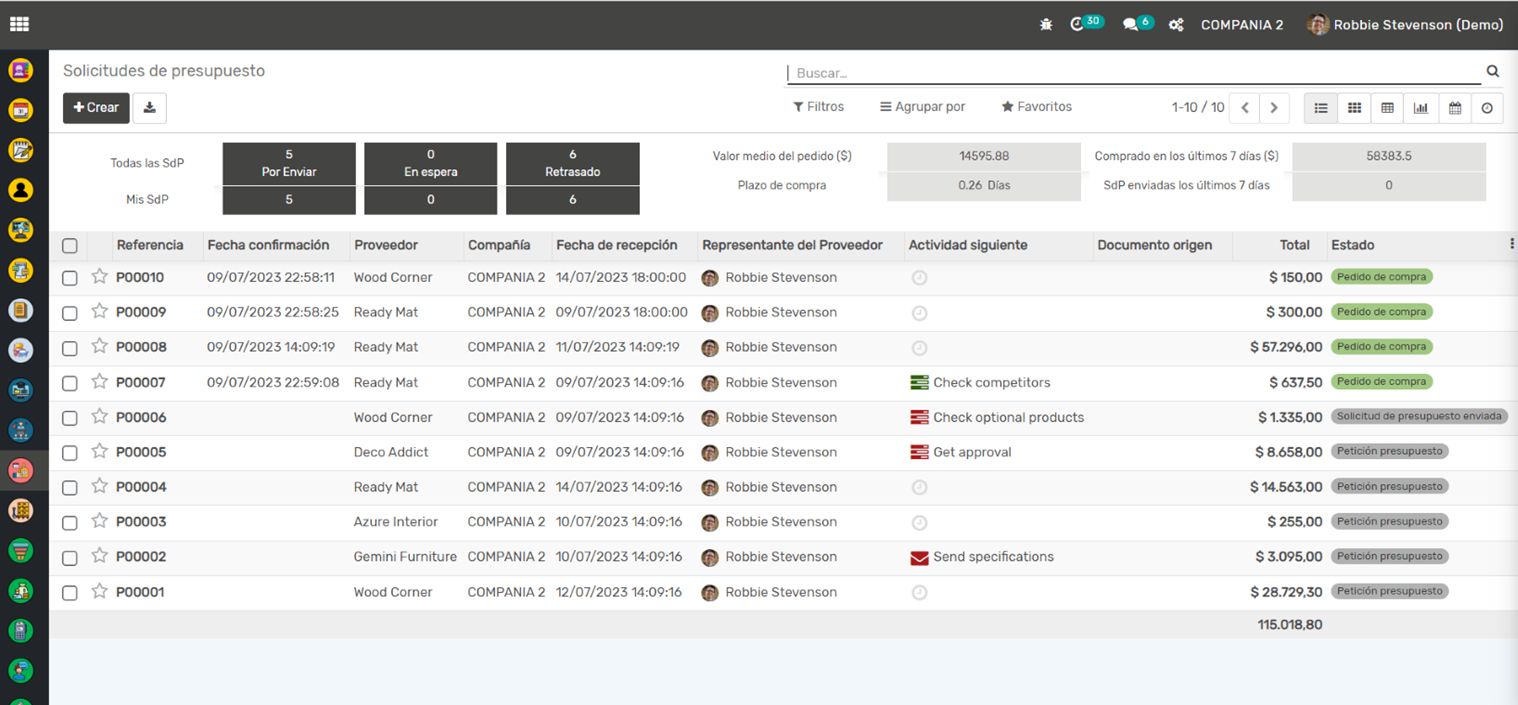Viewport: 1518px width, 705px height.
Task: Switch to graph chart view
Action: [x=1421, y=108]
